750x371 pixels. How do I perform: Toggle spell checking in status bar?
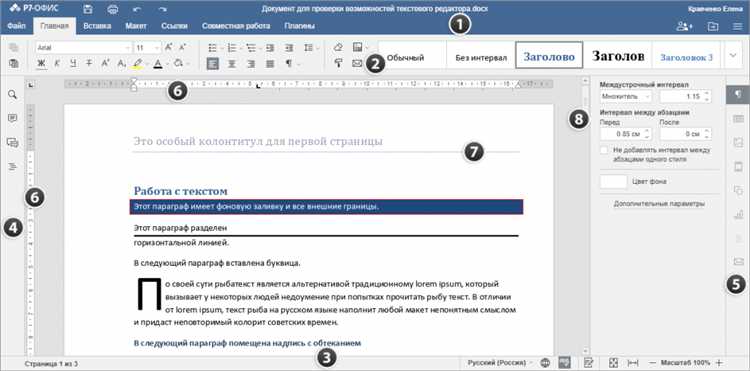tap(565, 362)
